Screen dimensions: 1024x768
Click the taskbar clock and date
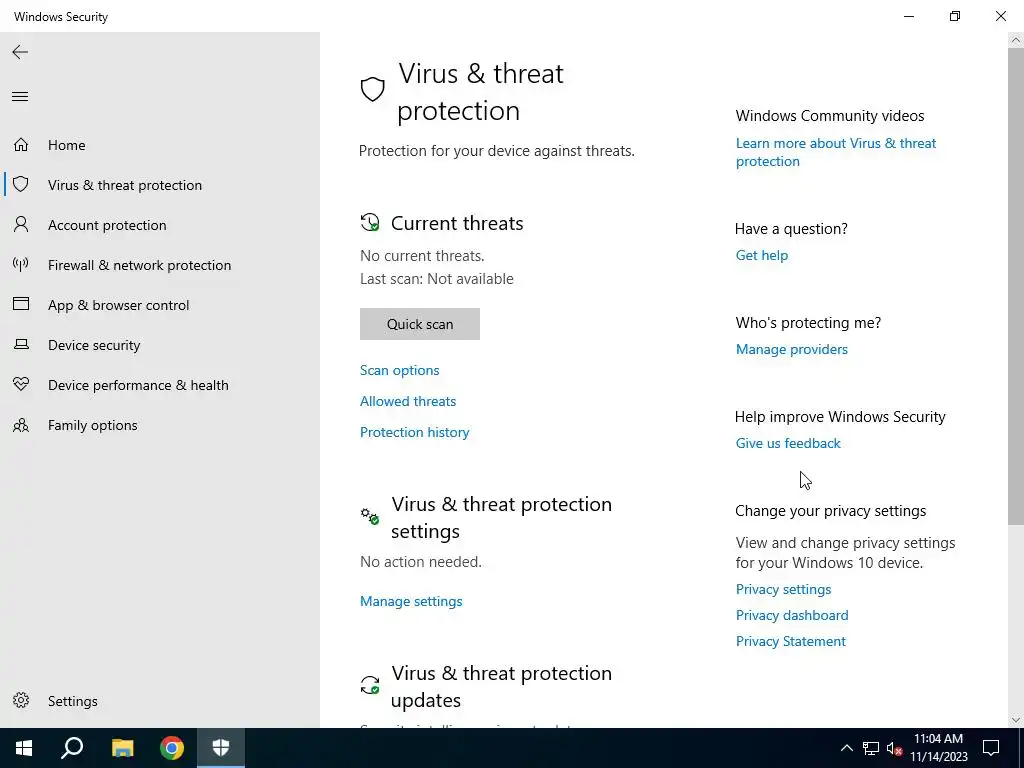coord(938,748)
